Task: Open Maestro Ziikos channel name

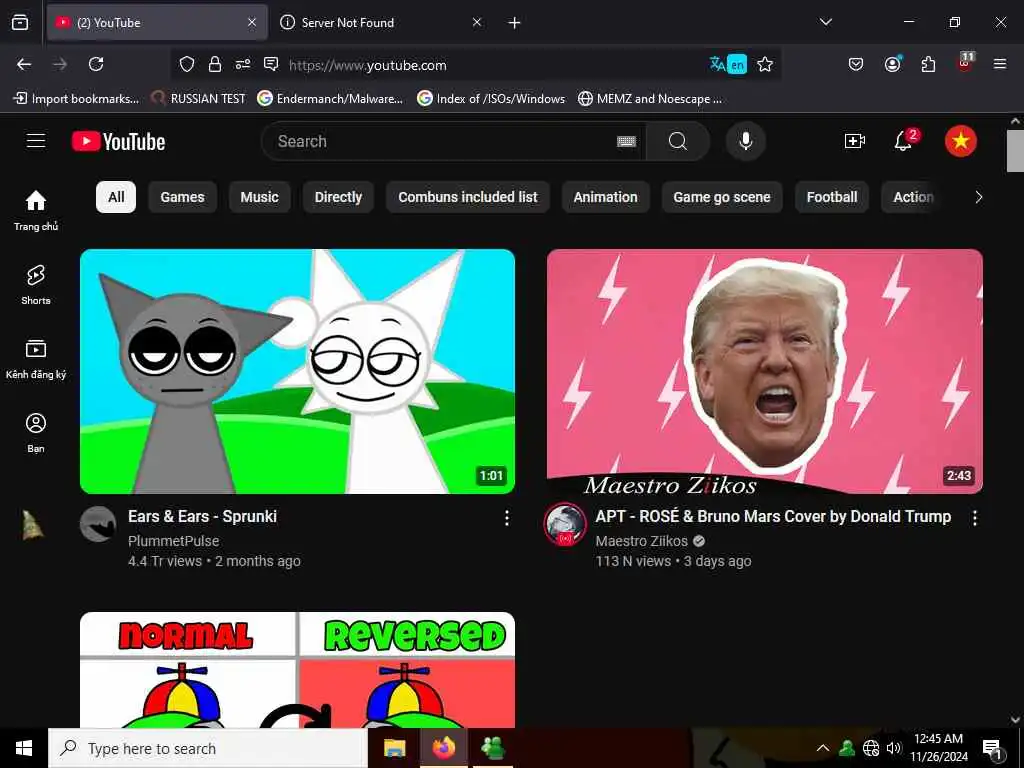Action: click(641, 541)
